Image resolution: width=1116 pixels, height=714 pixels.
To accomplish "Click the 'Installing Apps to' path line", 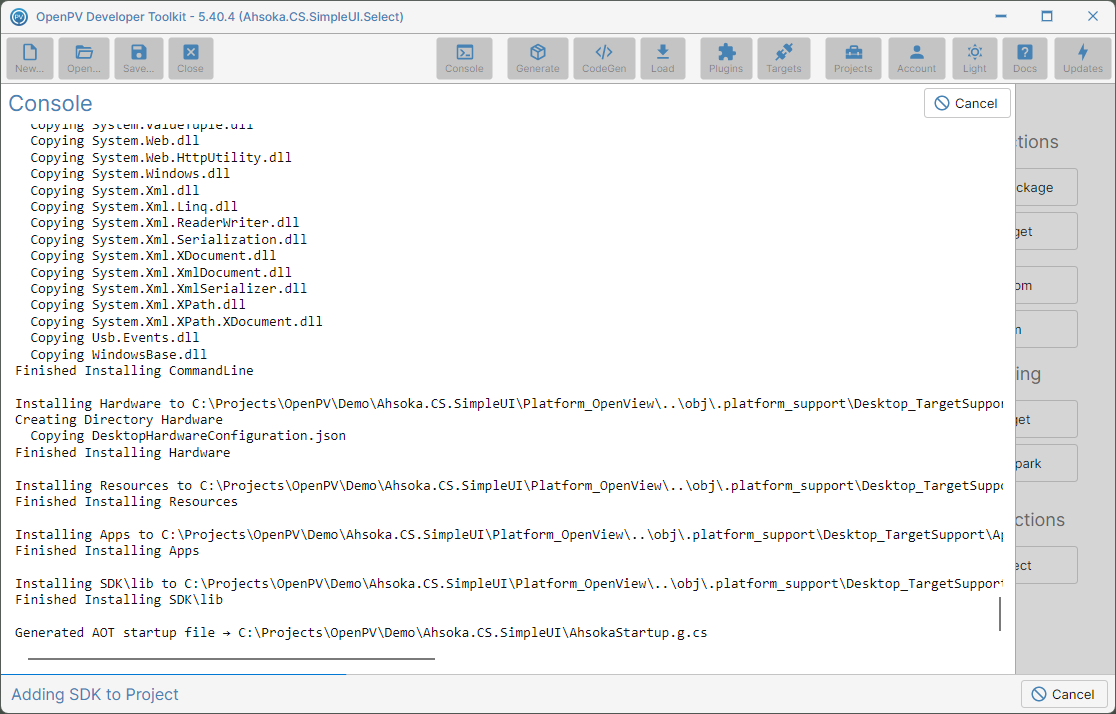I will tap(509, 534).
